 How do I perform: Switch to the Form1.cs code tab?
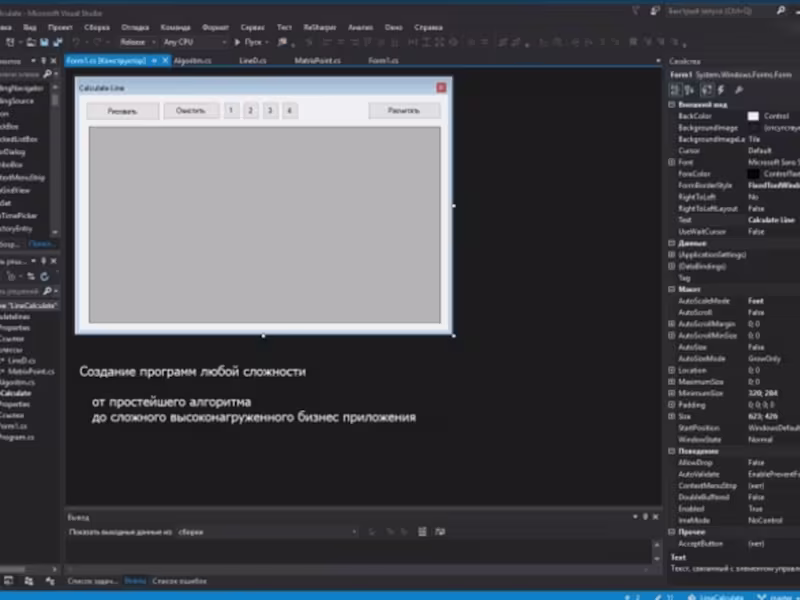383,61
